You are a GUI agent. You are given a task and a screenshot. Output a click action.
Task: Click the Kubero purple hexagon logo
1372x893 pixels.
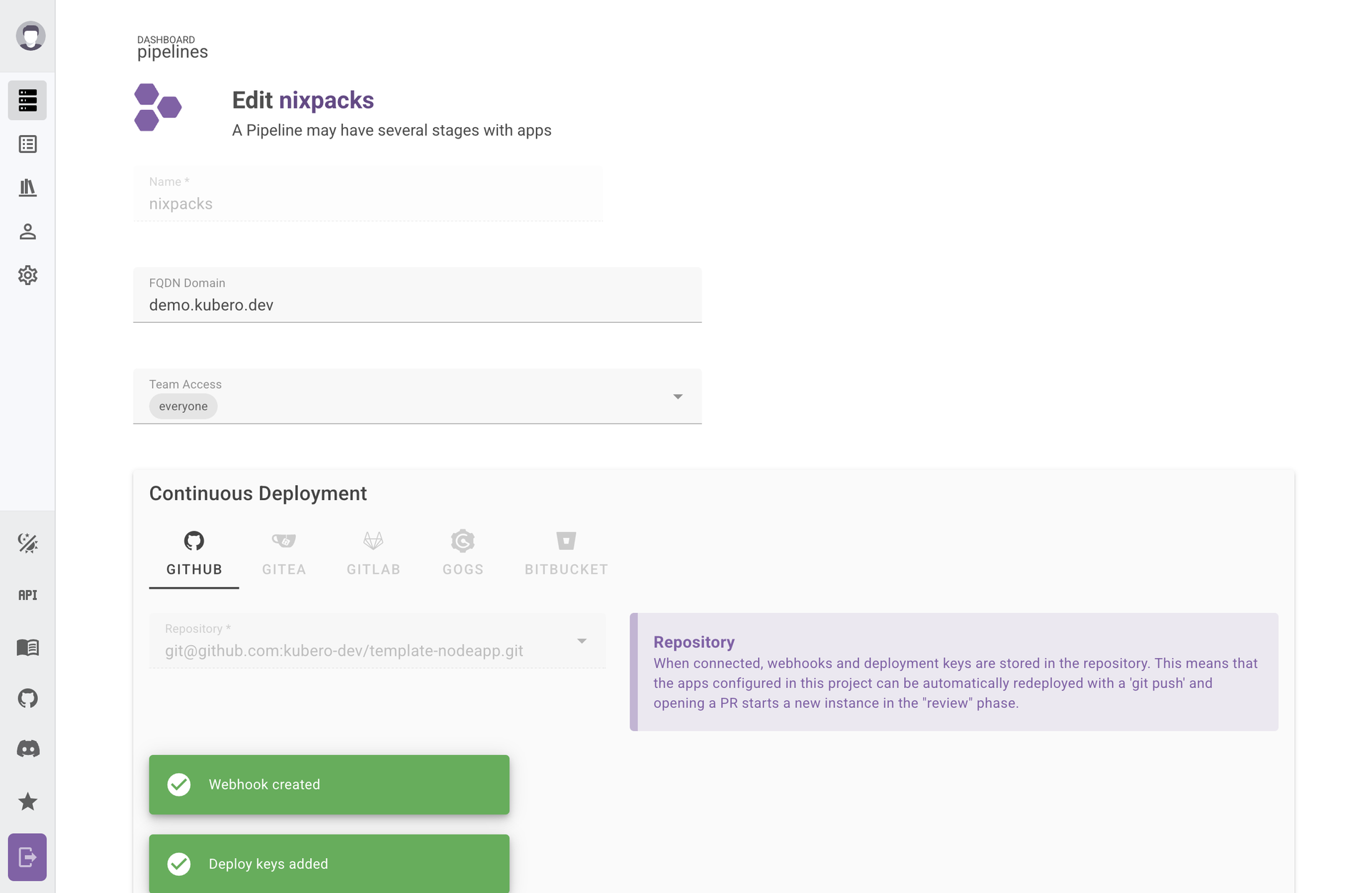pyautogui.click(x=158, y=108)
